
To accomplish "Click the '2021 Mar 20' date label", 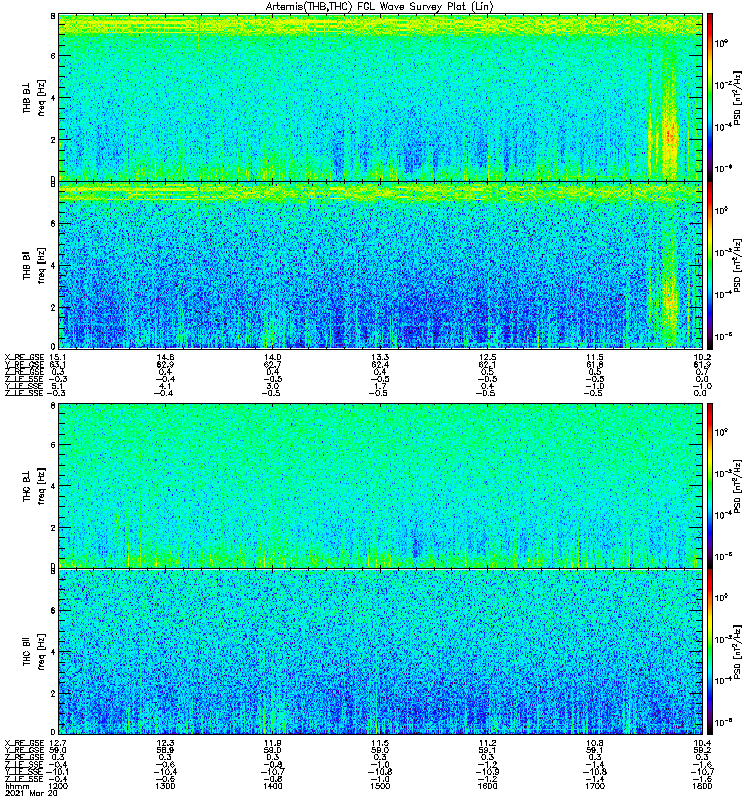I will (x=31, y=793).
